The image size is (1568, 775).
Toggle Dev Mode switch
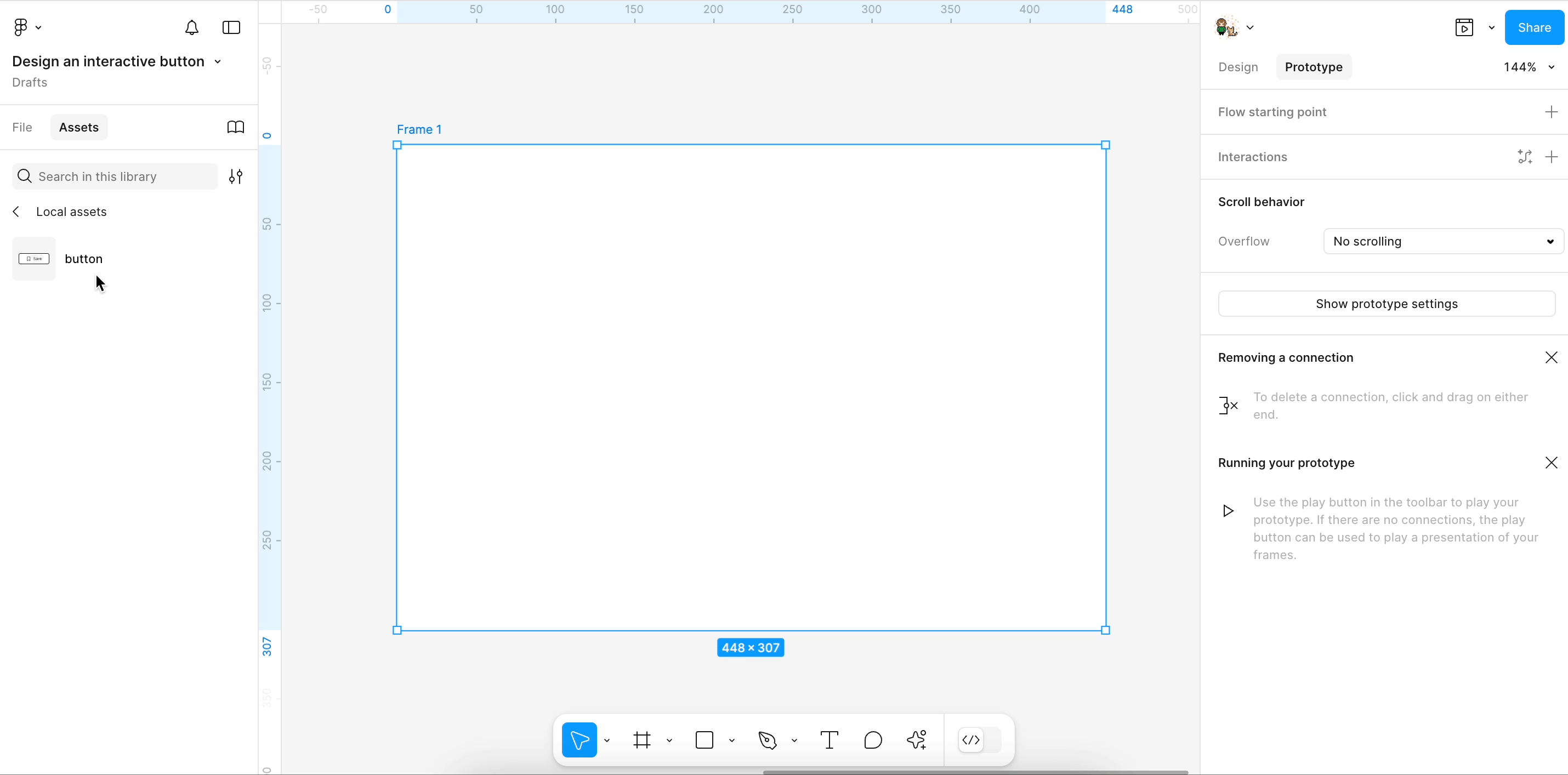pyautogui.click(x=979, y=740)
